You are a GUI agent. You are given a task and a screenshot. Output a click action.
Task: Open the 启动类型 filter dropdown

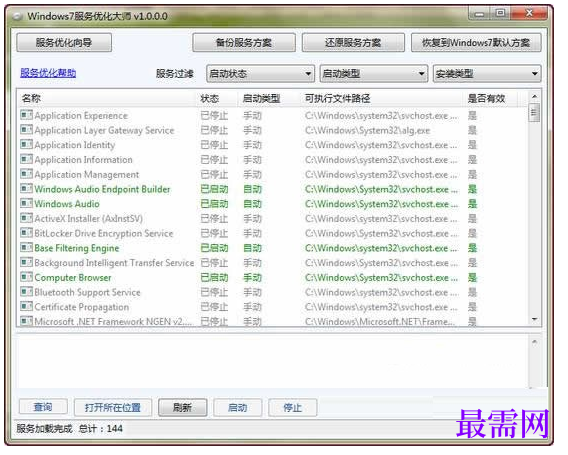tap(373, 74)
